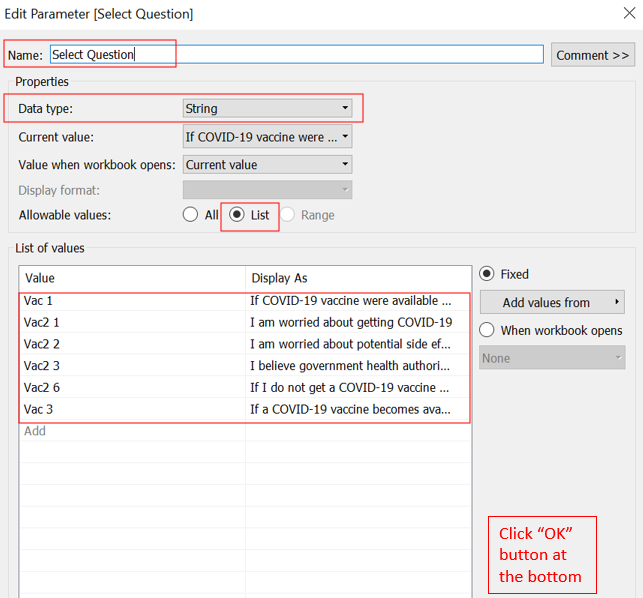Click the Vac2 2 value cell
643x598 pixels.
pos(42,344)
